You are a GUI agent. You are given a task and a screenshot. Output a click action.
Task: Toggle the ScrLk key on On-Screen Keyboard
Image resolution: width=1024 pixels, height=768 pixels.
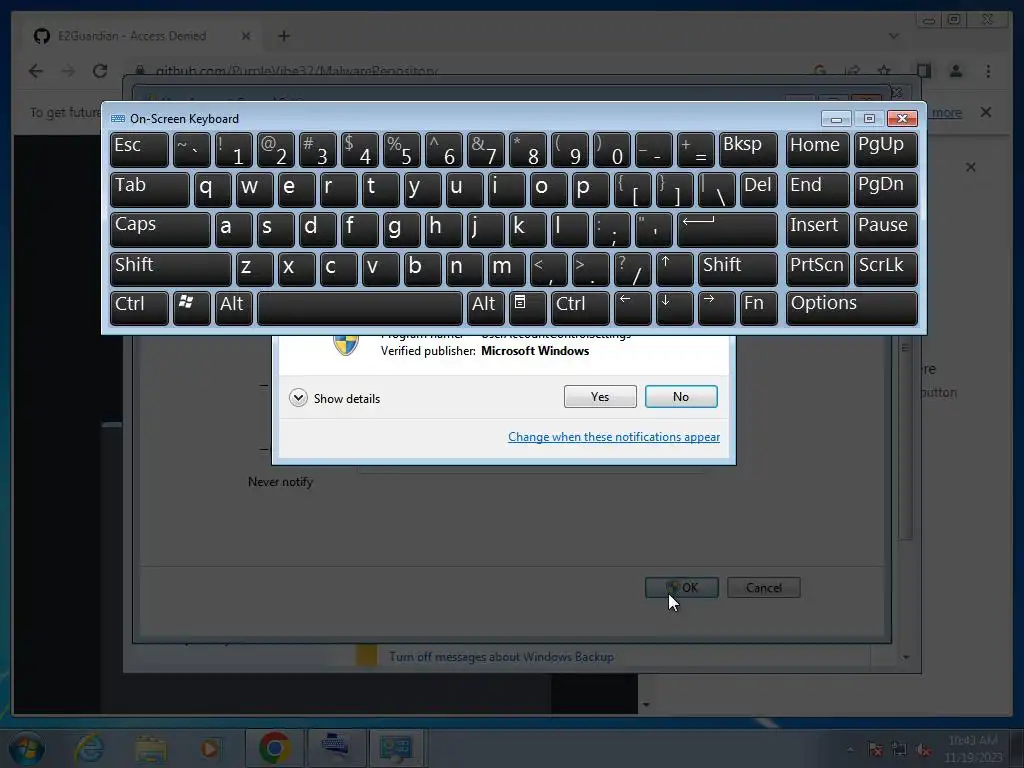pos(885,269)
